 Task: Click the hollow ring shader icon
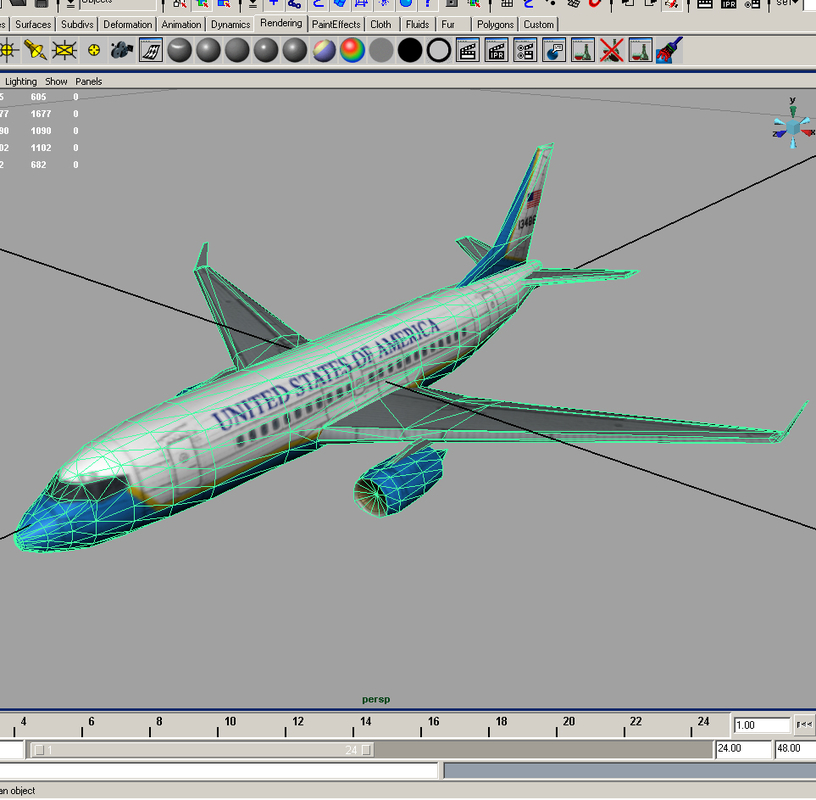tap(439, 50)
